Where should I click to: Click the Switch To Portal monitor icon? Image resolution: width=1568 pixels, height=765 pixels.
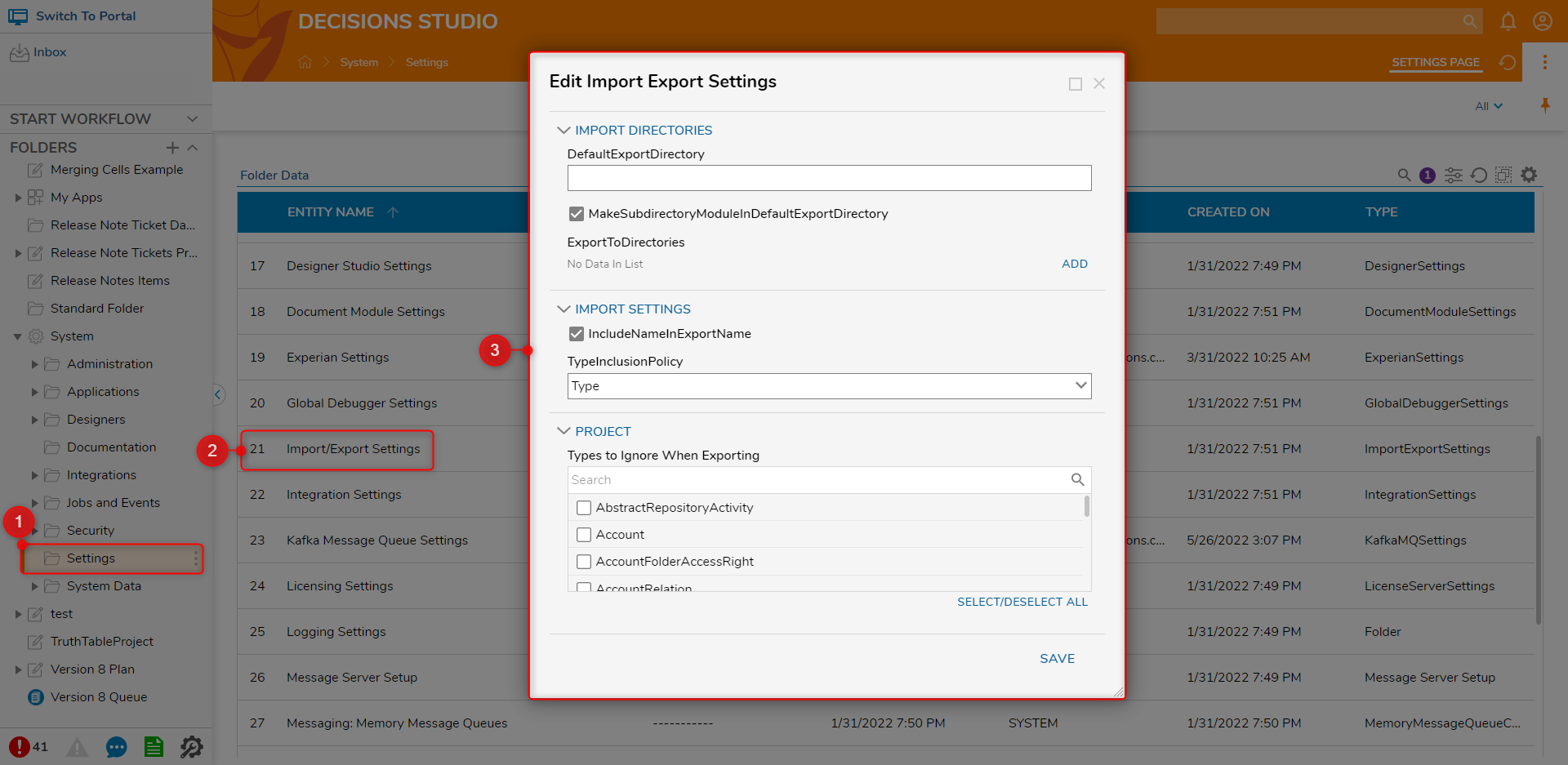tap(18, 16)
